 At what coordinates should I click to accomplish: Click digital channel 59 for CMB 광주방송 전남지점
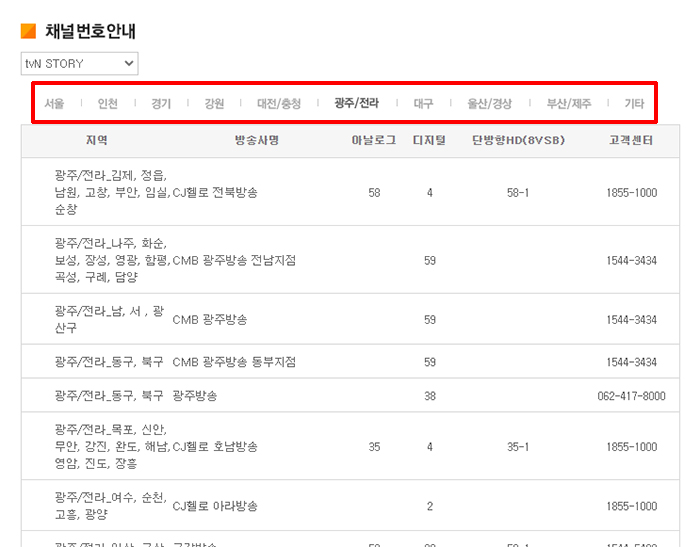tap(429, 260)
